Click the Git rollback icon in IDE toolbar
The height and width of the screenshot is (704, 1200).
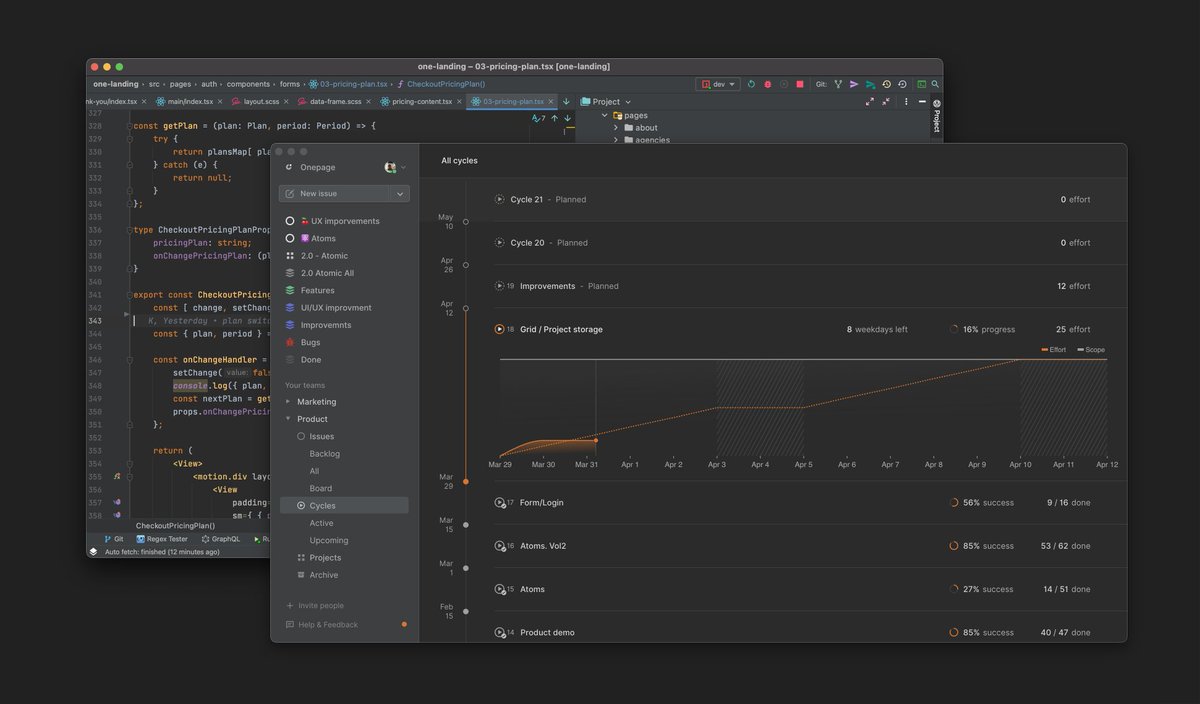coord(902,85)
